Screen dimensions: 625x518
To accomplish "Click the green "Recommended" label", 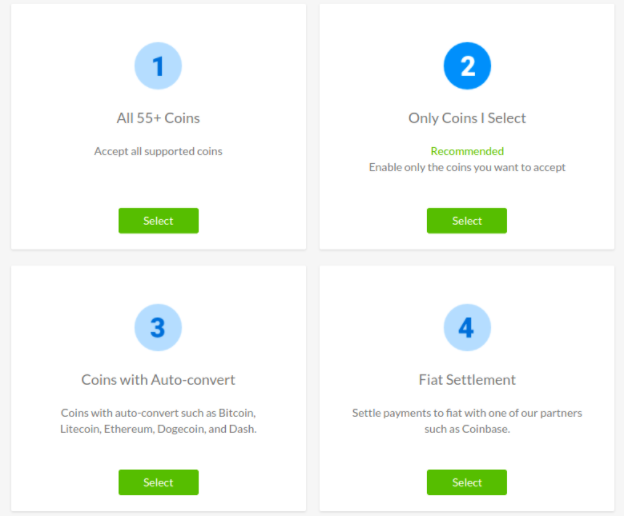I will (466, 152).
